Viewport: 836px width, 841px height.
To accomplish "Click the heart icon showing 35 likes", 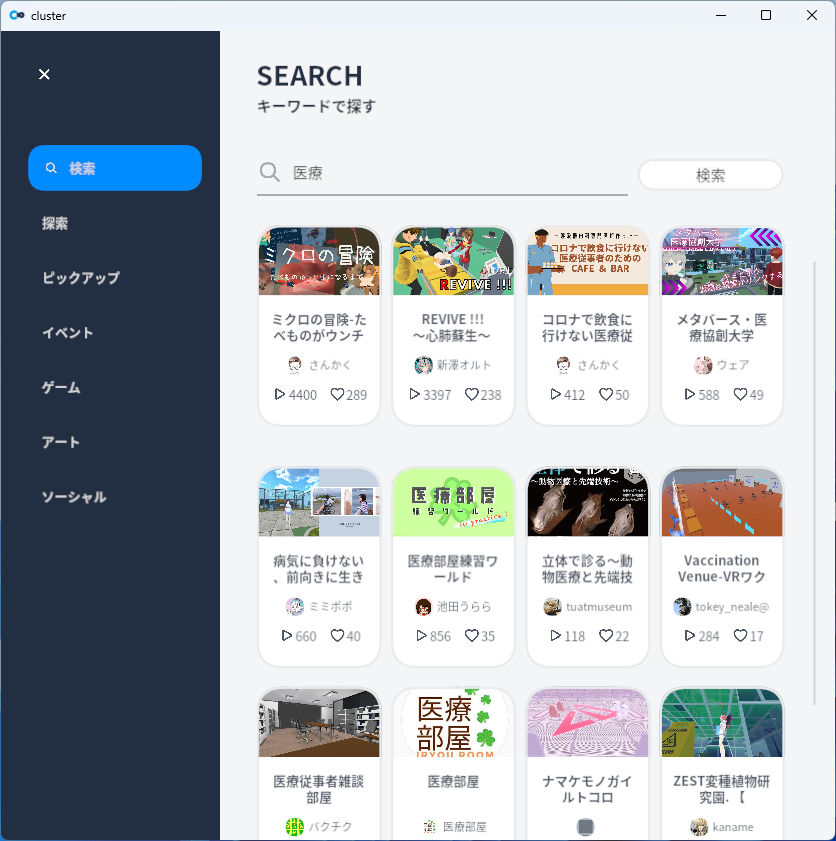I will tap(471, 636).
